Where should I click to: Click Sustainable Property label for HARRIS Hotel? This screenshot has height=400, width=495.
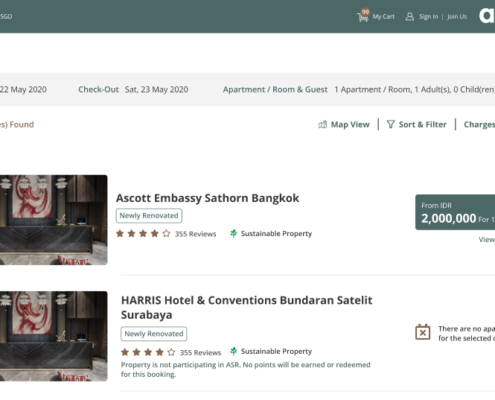tap(276, 351)
